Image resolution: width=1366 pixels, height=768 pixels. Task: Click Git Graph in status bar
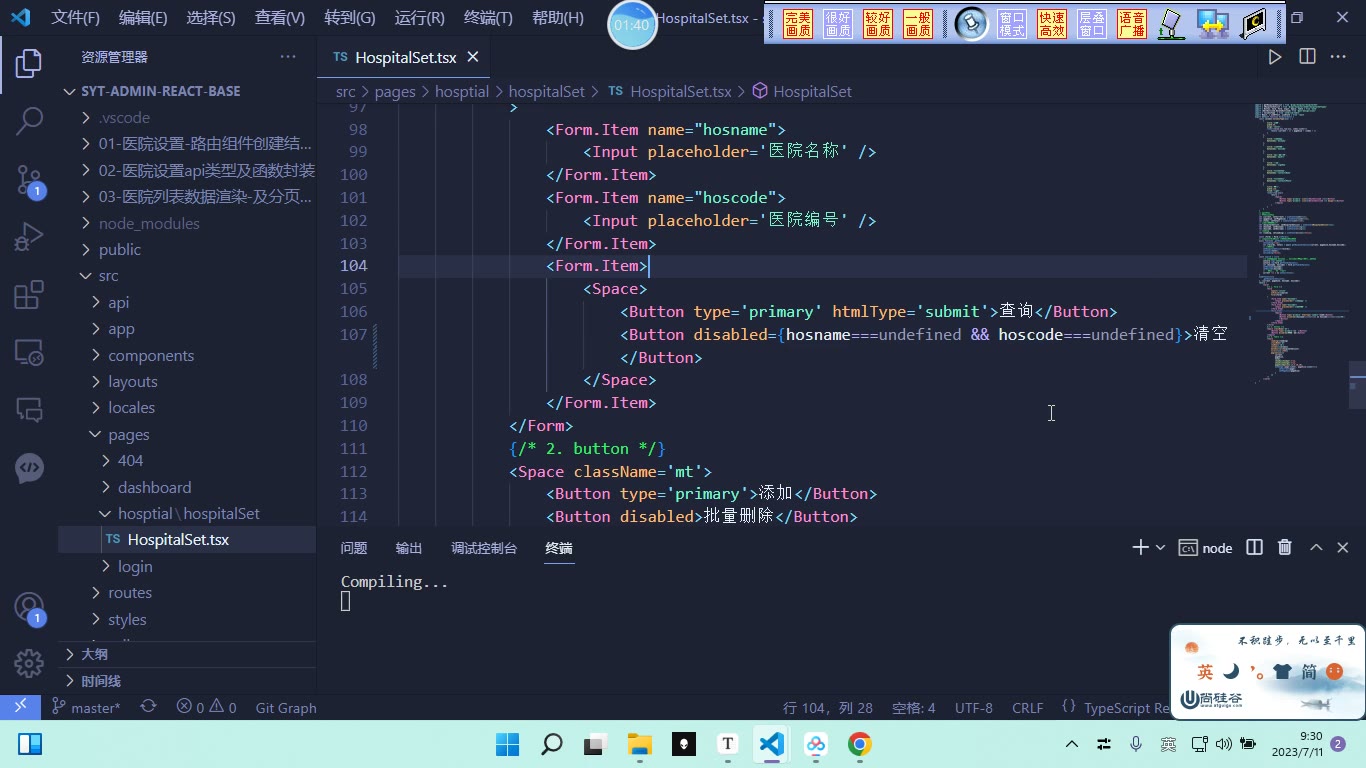pos(286,707)
